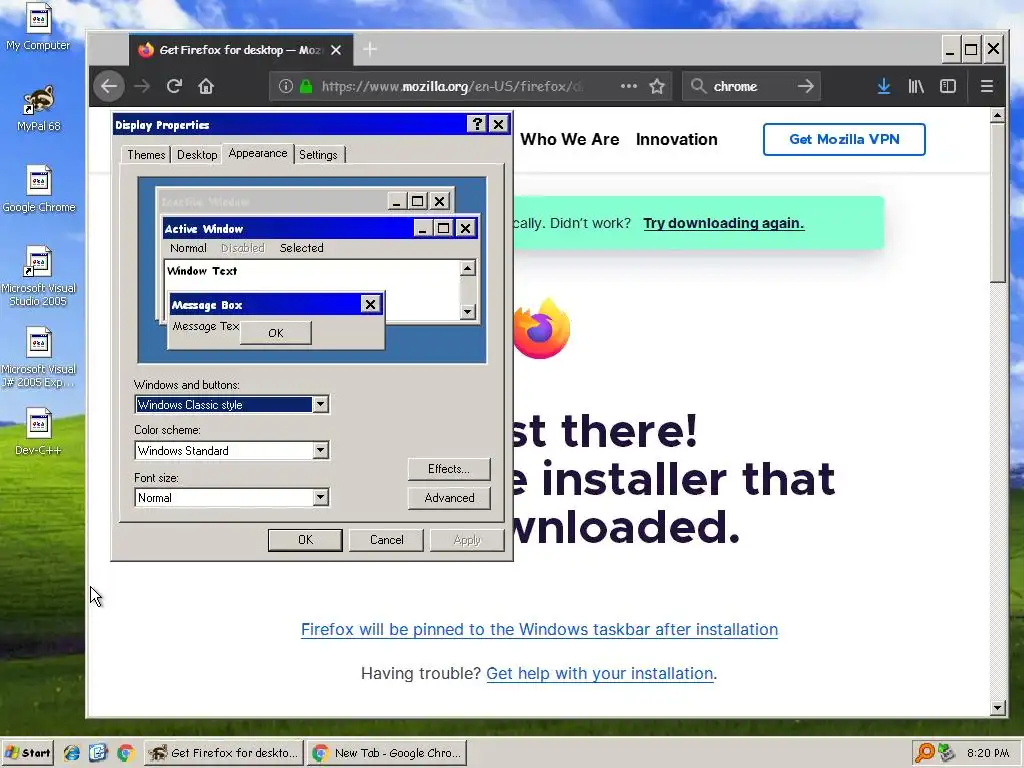Open Google Chrome desktop icon
1024x768 pixels.
(x=39, y=189)
